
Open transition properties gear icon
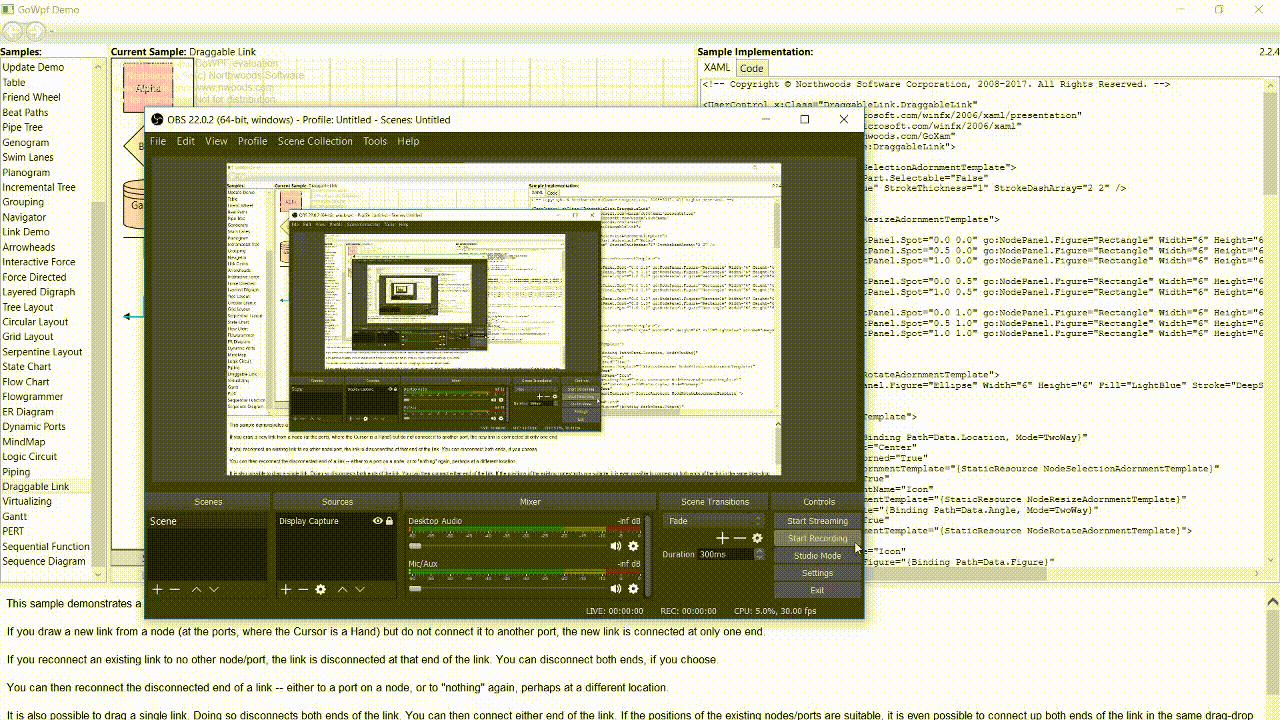pos(757,538)
